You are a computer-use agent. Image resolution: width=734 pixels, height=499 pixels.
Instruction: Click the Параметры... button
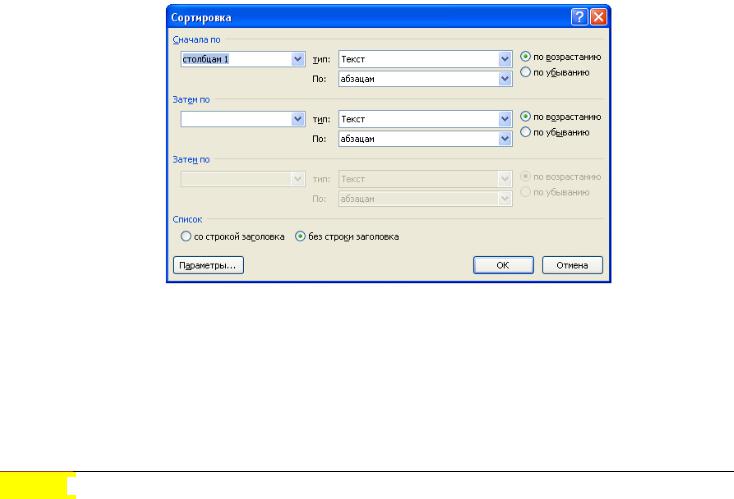[x=208, y=265]
